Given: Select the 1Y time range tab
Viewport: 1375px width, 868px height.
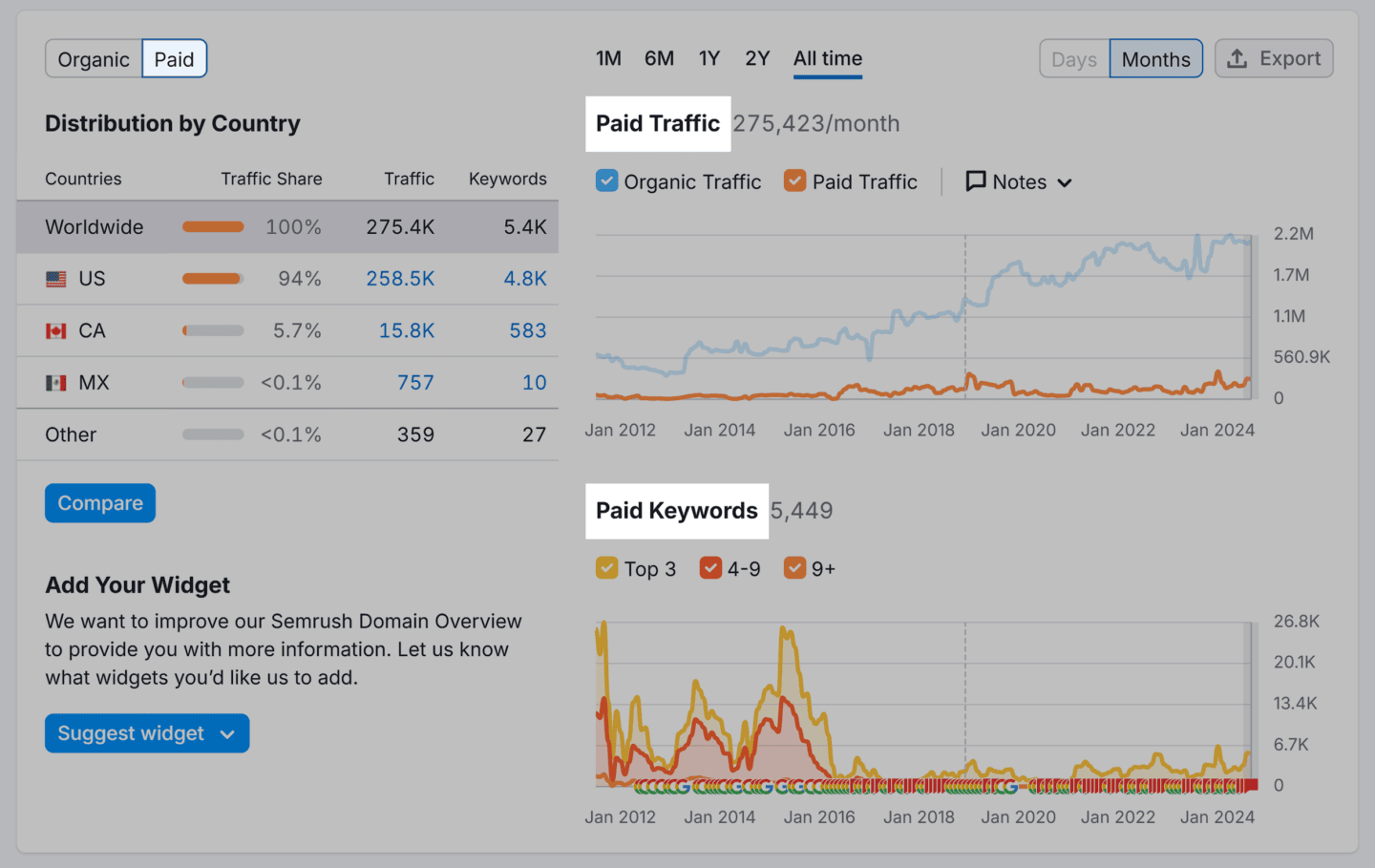Looking at the screenshot, I should coord(709,57).
